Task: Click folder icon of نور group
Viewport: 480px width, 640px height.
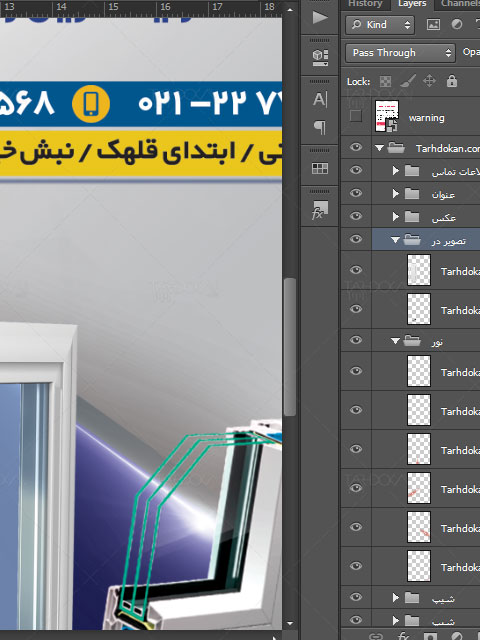Action: click(x=412, y=340)
